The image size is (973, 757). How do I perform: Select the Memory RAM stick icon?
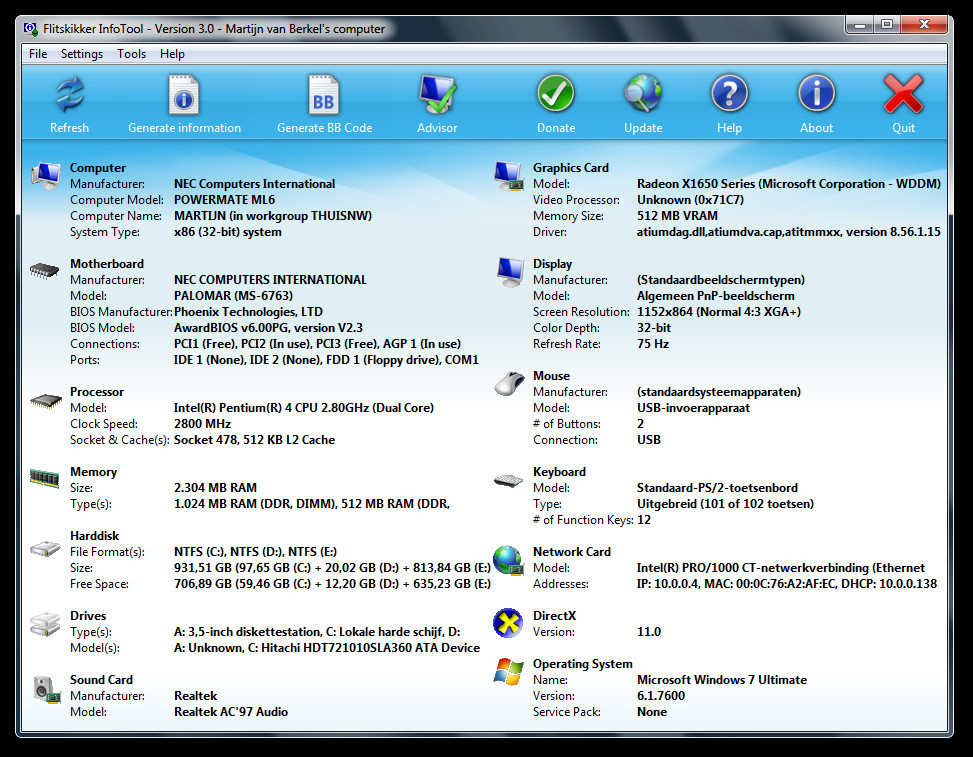pyautogui.click(x=45, y=478)
